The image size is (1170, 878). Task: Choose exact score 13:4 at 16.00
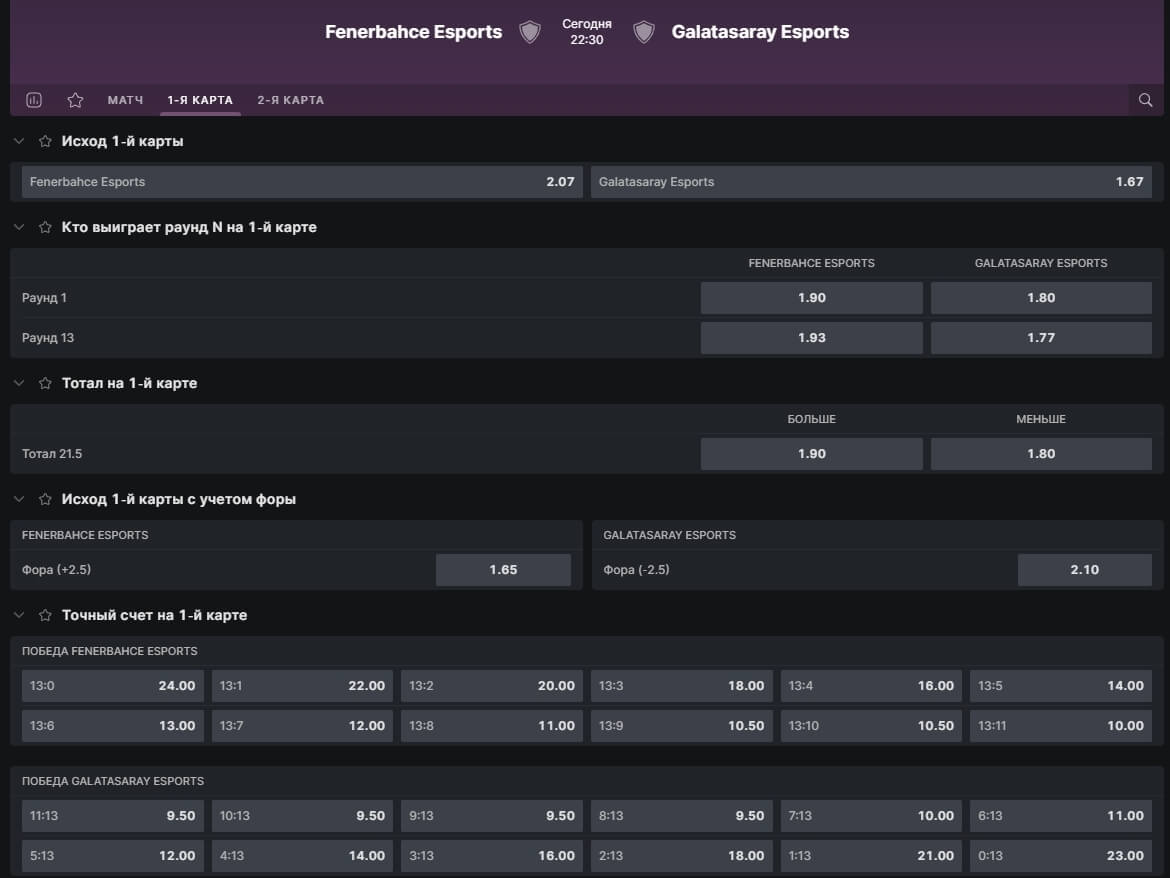pyautogui.click(x=871, y=686)
